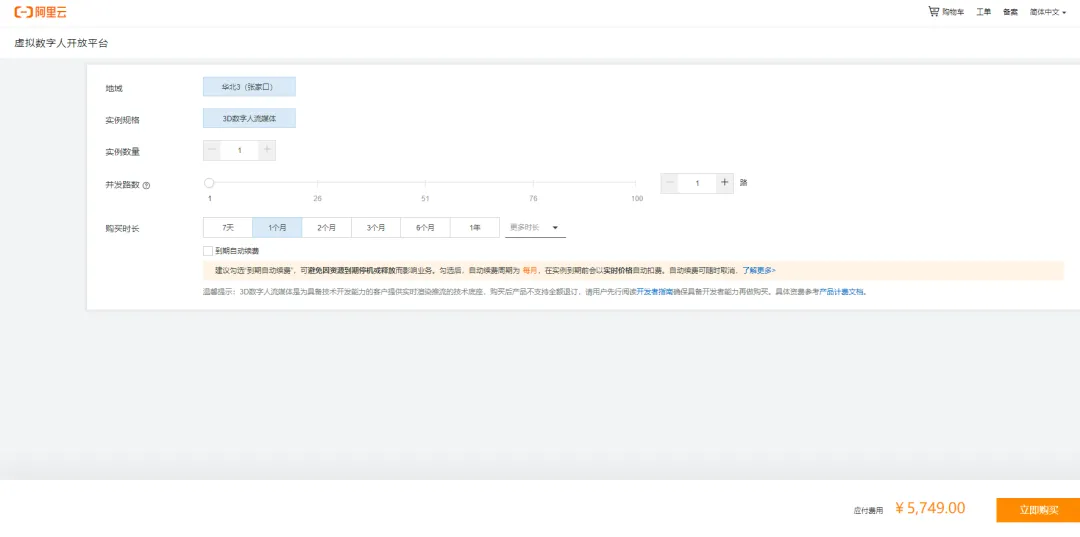Click the 工单 menu item

click(984, 12)
